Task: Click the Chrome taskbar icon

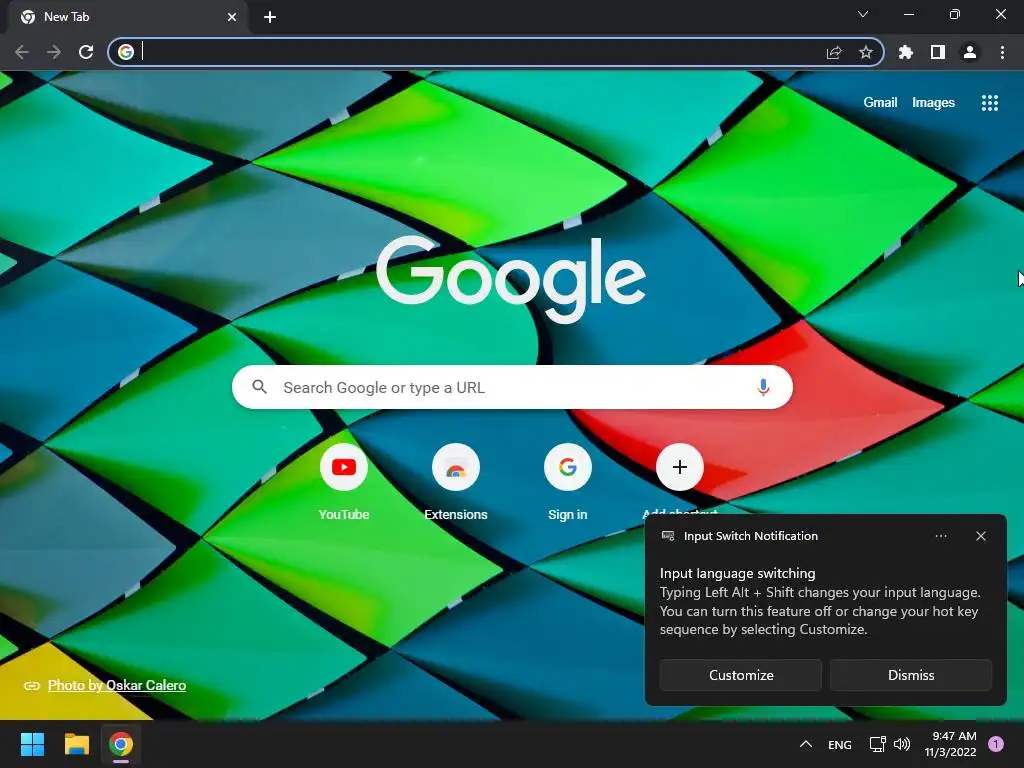Action: click(121, 744)
